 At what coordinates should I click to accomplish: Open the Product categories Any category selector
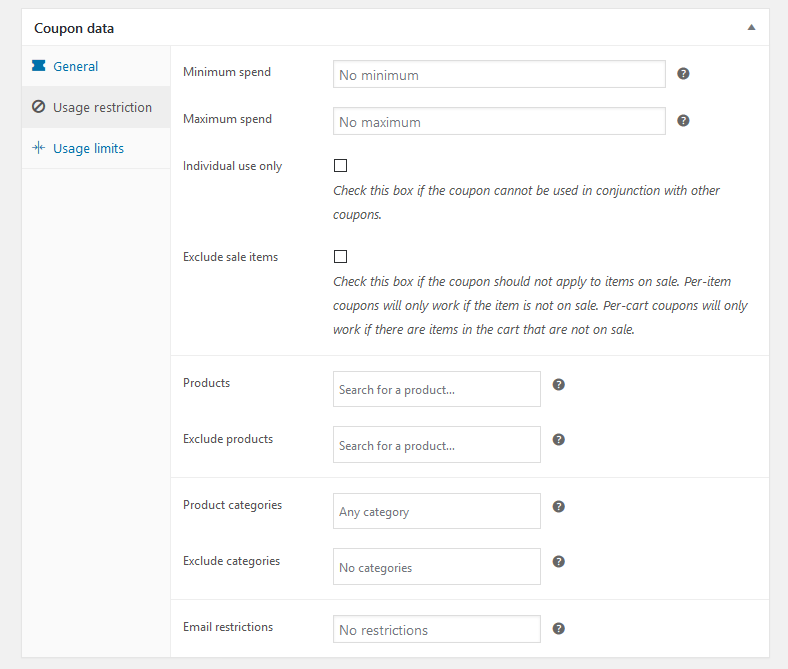[437, 511]
